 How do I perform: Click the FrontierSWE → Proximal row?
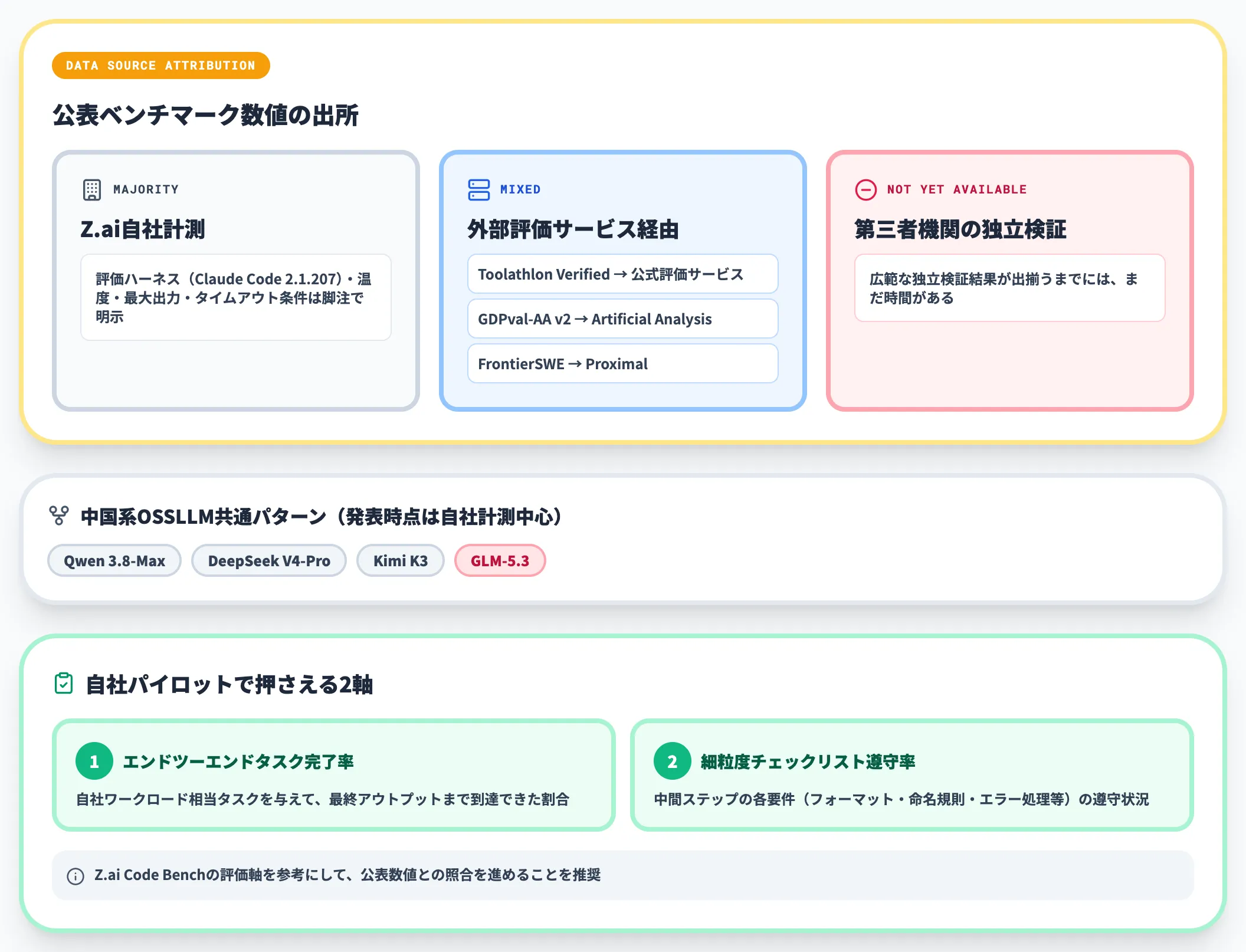(x=623, y=363)
